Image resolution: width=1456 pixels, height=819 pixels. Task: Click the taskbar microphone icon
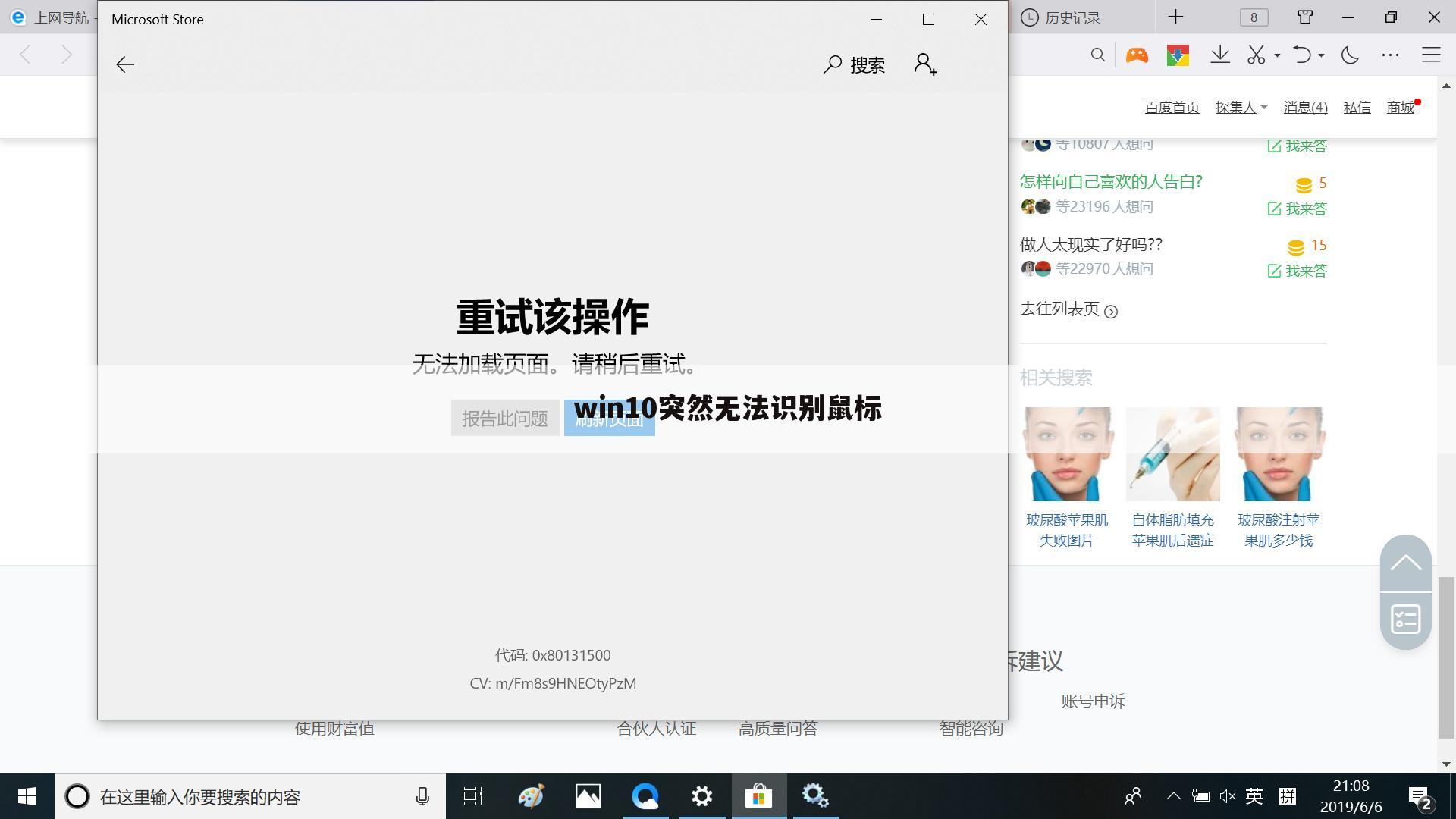tap(422, 796)
